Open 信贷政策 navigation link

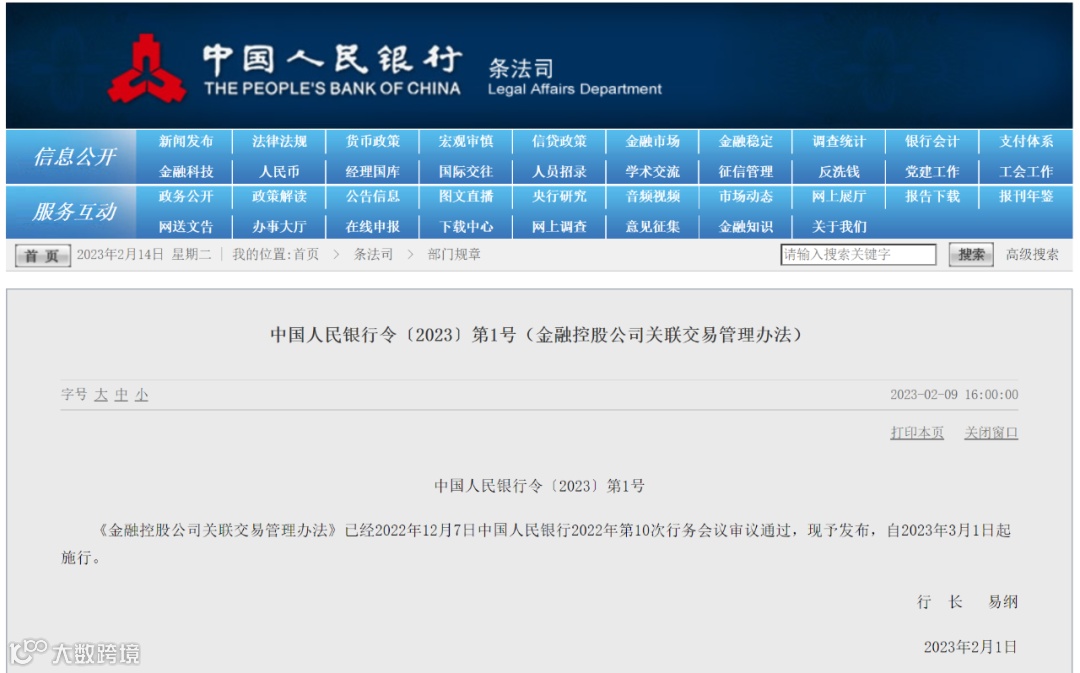point(559,141)
